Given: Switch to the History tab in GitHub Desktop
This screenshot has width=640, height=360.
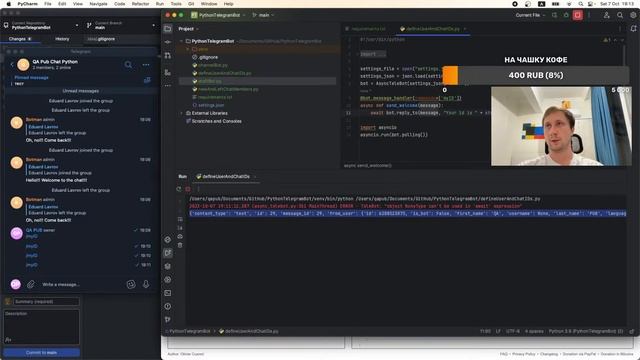Looking at the screenshot, I should [x=62, y=39].
